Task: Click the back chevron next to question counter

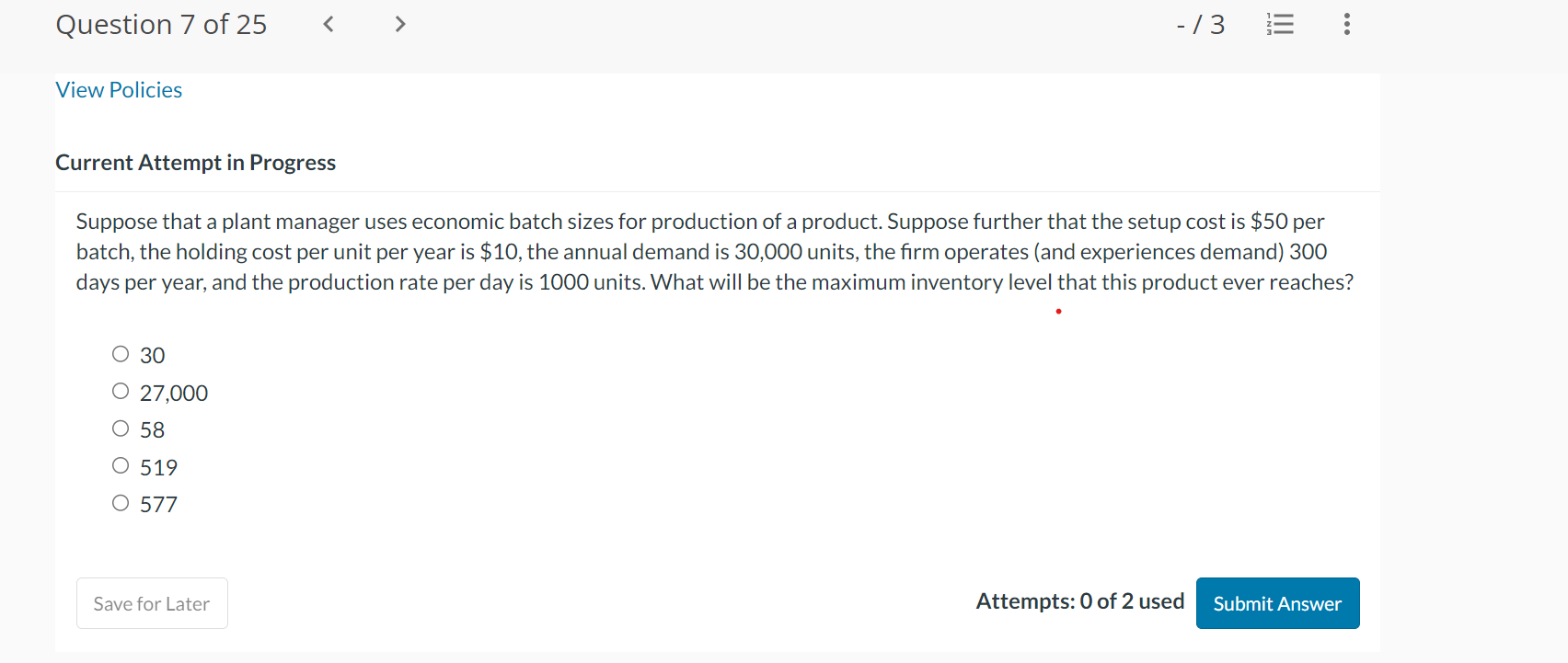Action: tap(327, 25)
